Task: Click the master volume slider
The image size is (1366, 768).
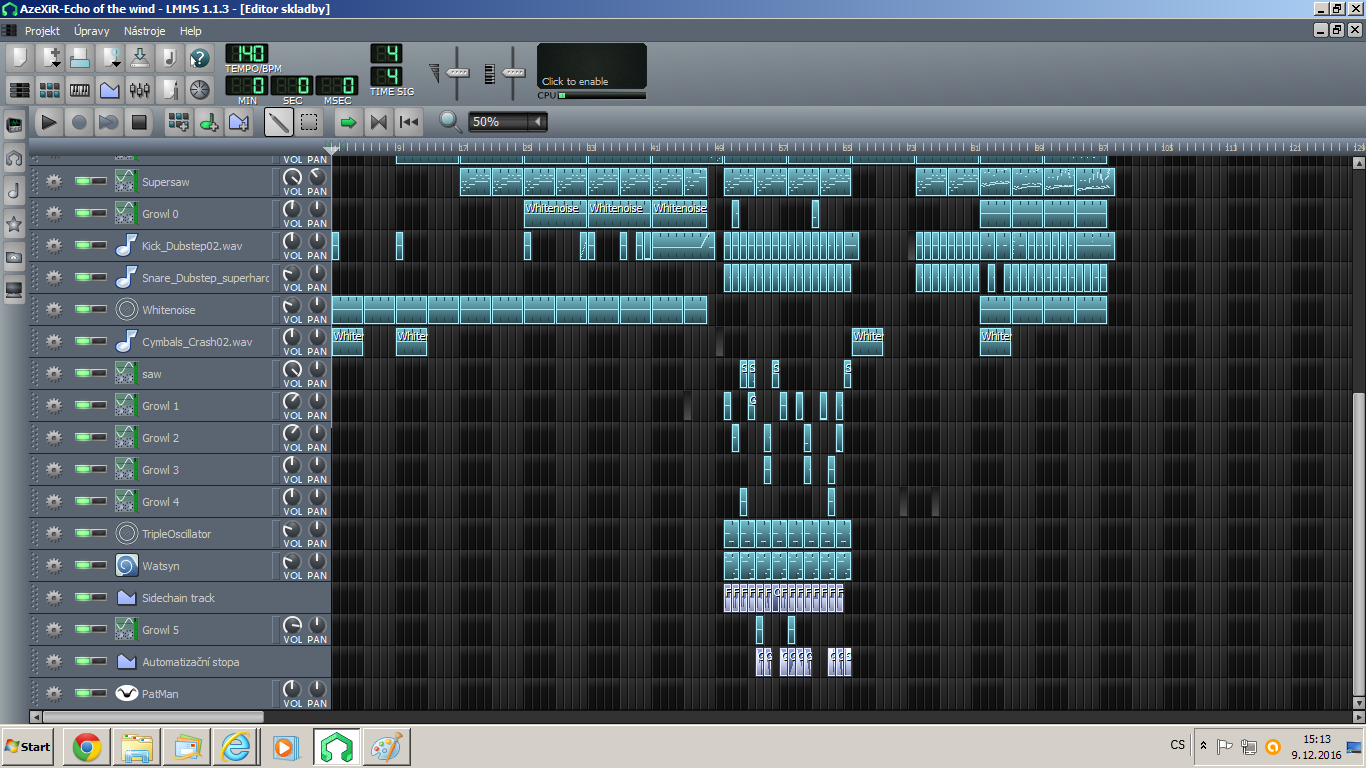Action: pyautogui.click(x=458, y=72)
